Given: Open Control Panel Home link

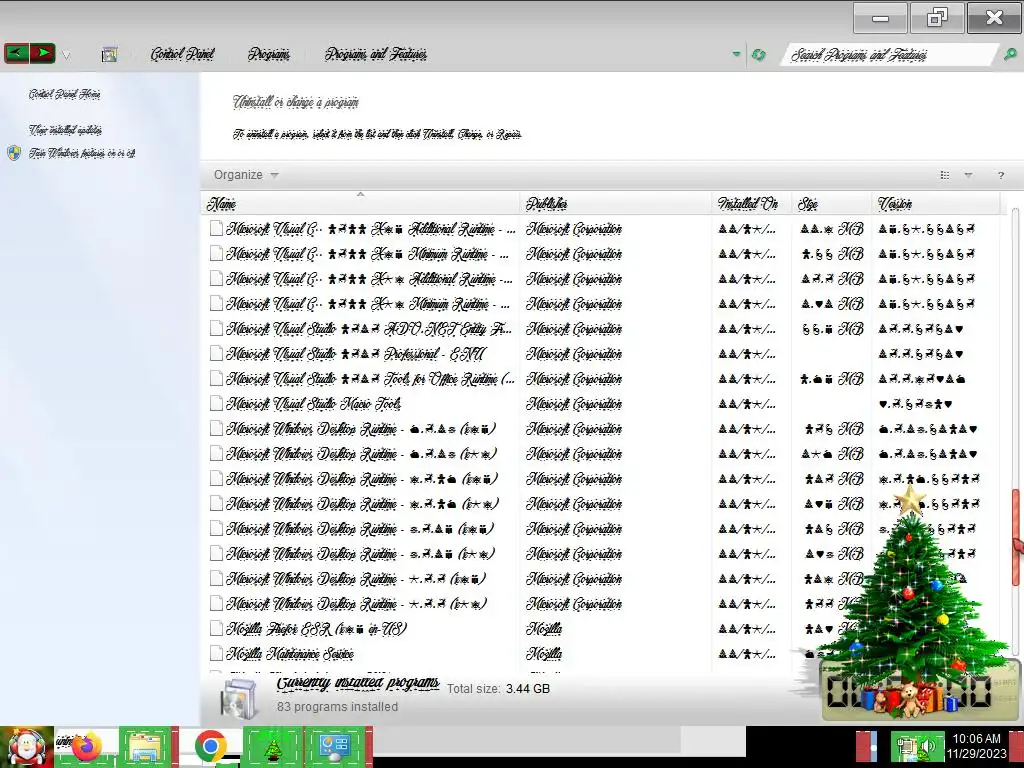Looking at the screenshot, I should 64,94.
